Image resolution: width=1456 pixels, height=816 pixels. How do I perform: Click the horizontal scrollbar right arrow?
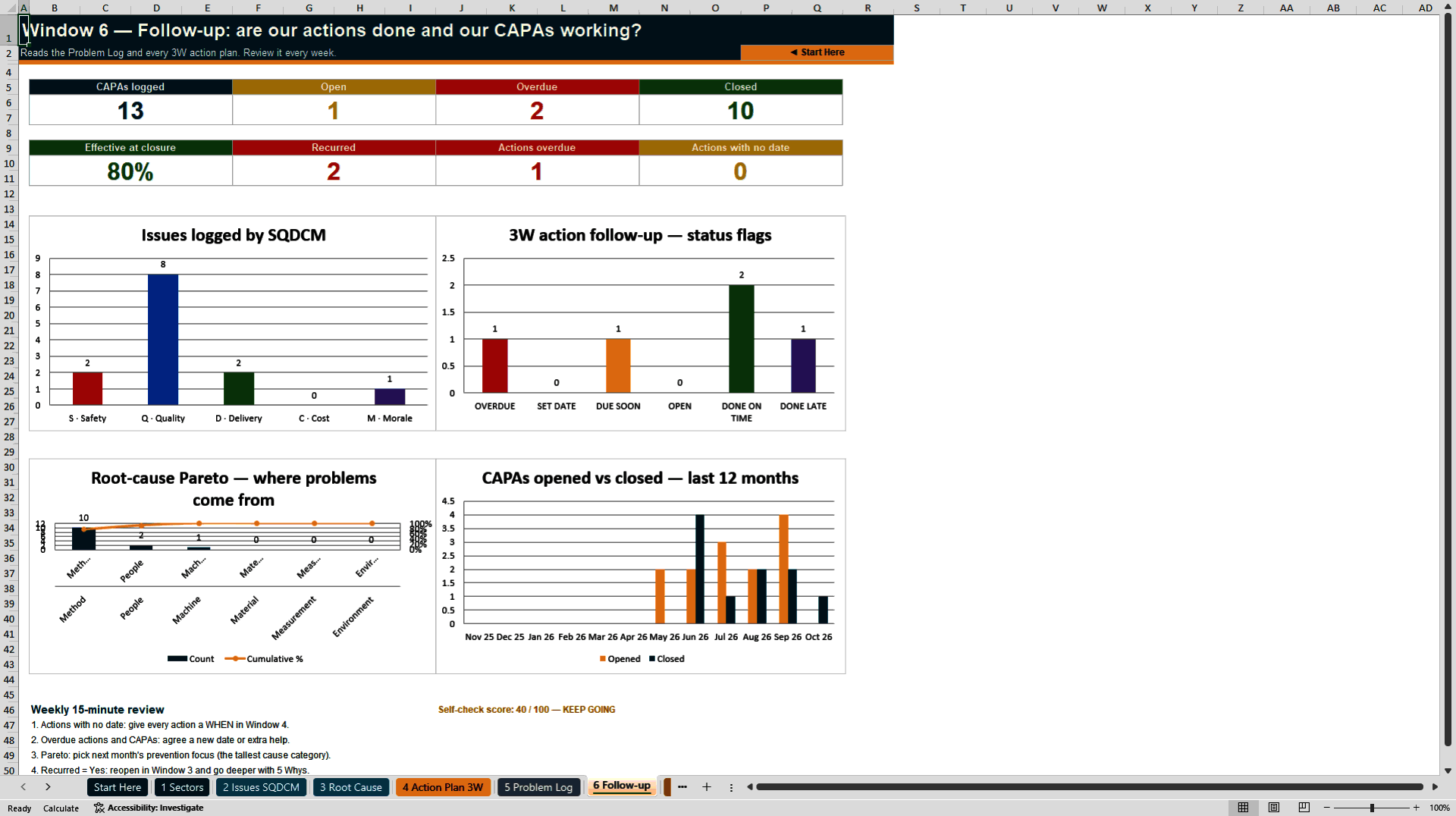[x=1435, y=787]
